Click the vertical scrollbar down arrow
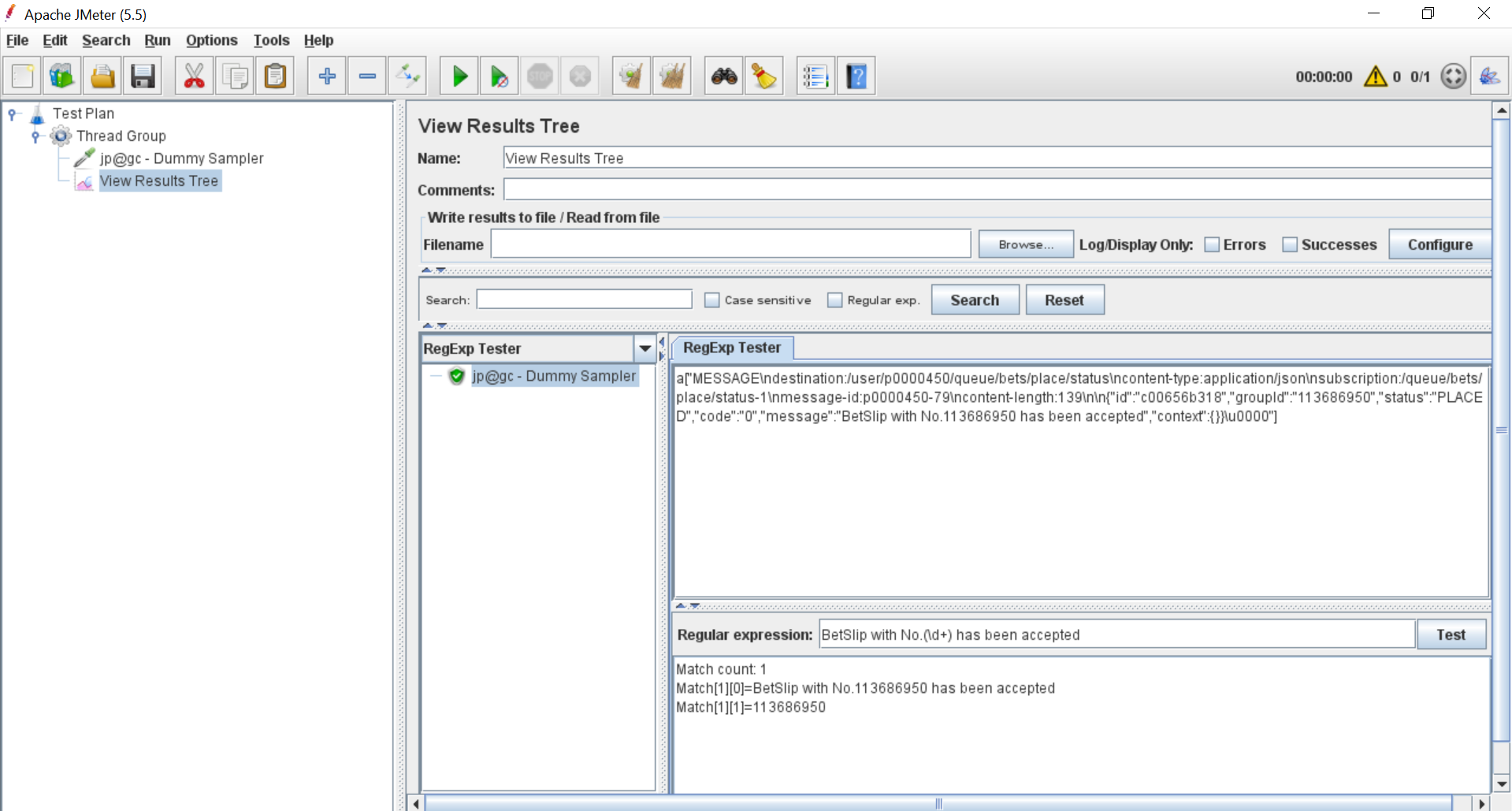Image resolution: width=1512 pixels, height=811 pixels. click(1501, 783)
